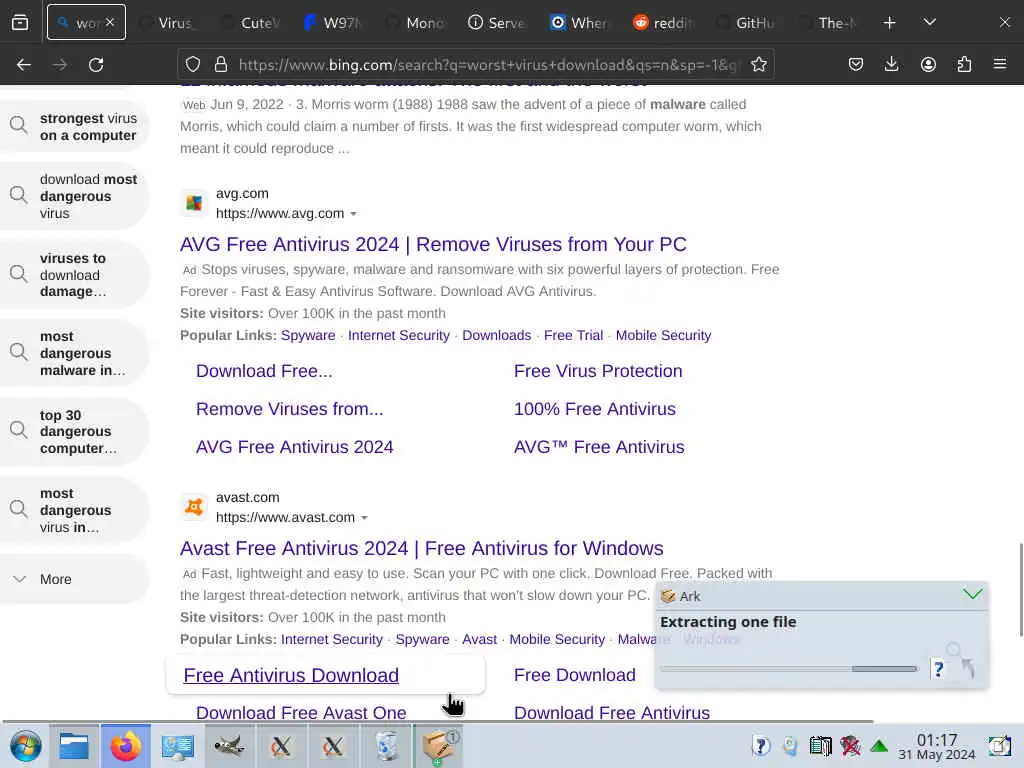Open the Ark package taskbar entry

coord(439,746)
